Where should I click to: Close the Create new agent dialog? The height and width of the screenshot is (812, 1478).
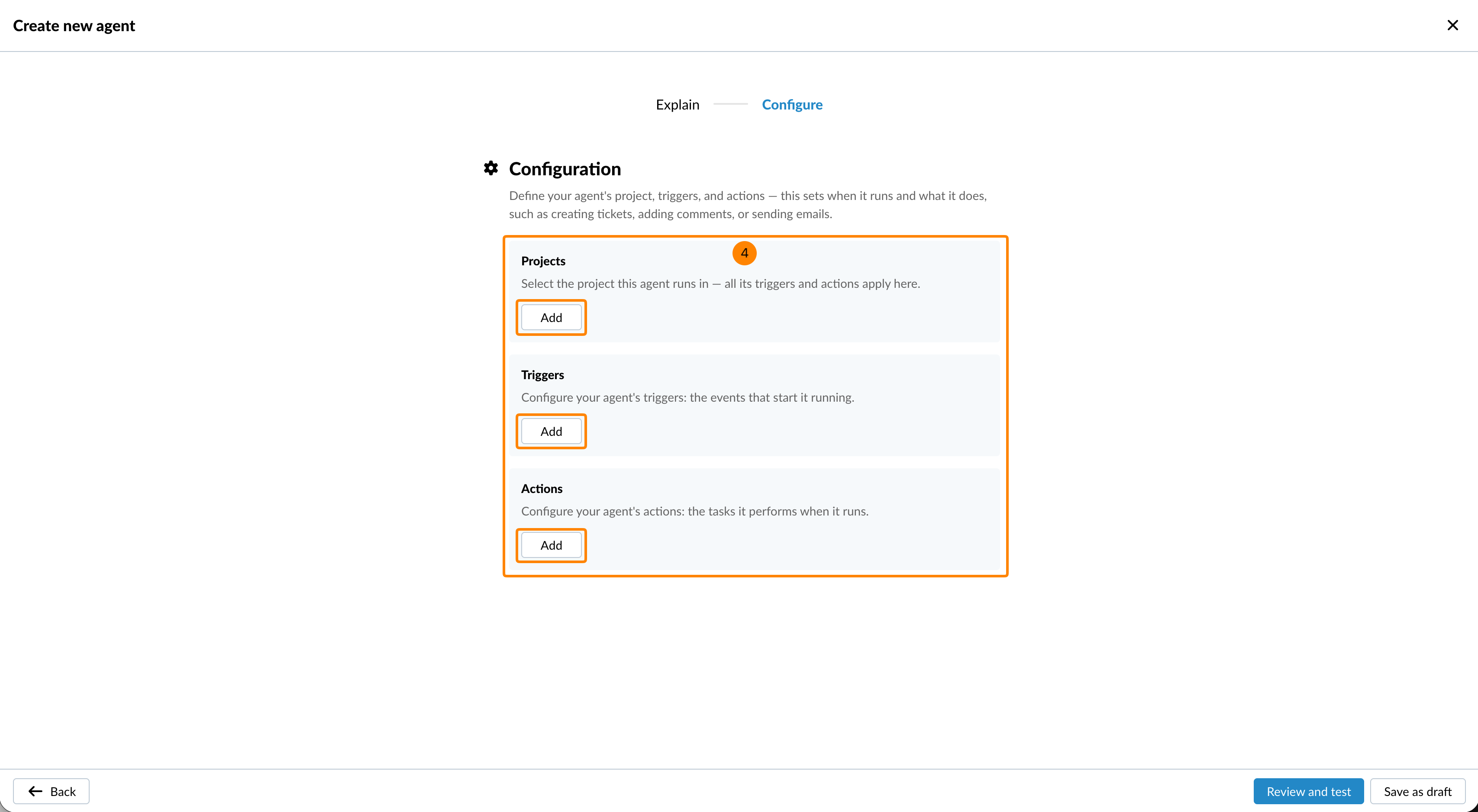coord(1452,25)
